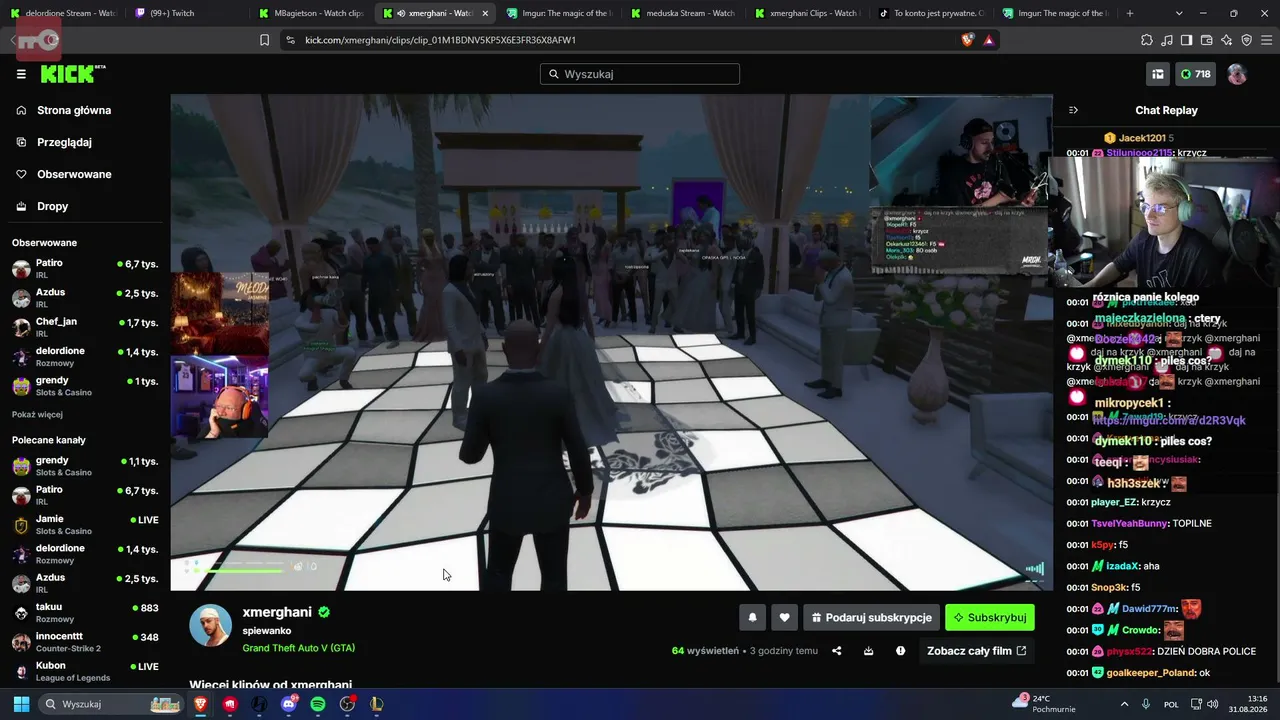Open the media playlist music icon
The width and height of the screenshot is (1280, 720).
pyautogui.click(x=1167, y=40)
